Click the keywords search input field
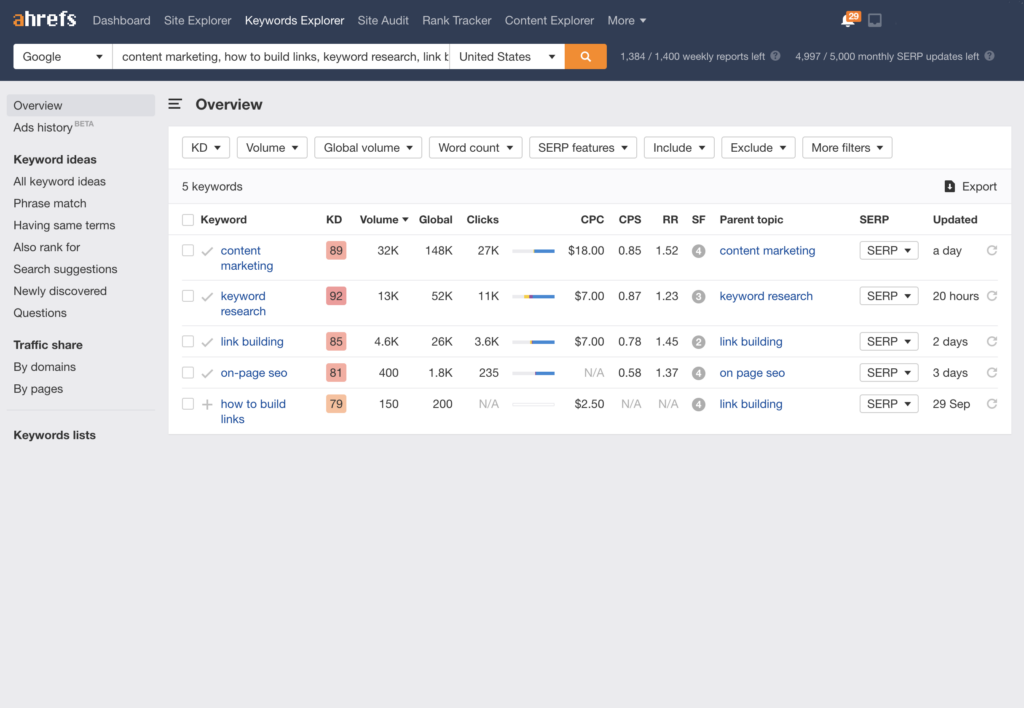Image resolution: width=1024 pixels, height=708 pixels. (x=280, y=57)
